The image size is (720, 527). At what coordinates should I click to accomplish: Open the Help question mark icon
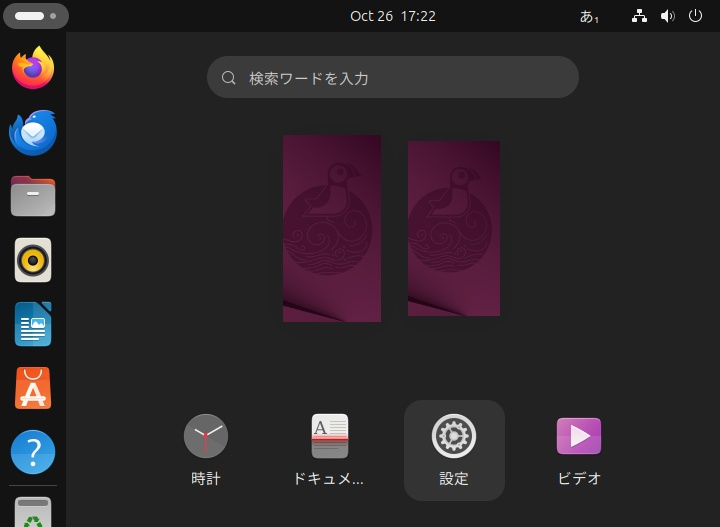pyautogui.click(x=33, y=452)
